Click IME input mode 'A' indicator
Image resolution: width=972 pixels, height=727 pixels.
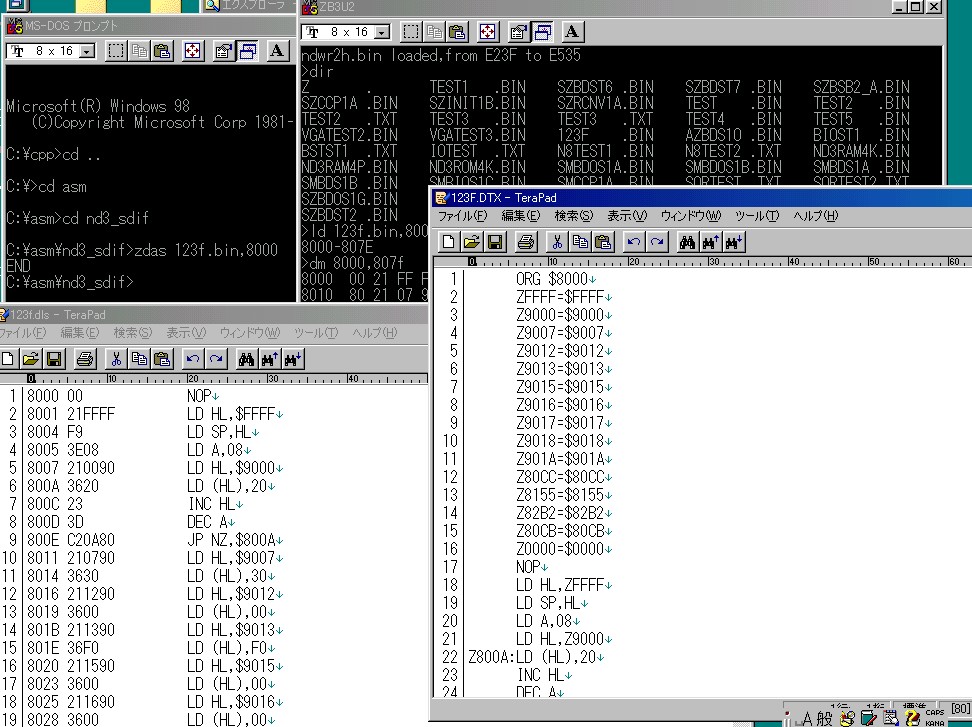click(x=806, y=719)
